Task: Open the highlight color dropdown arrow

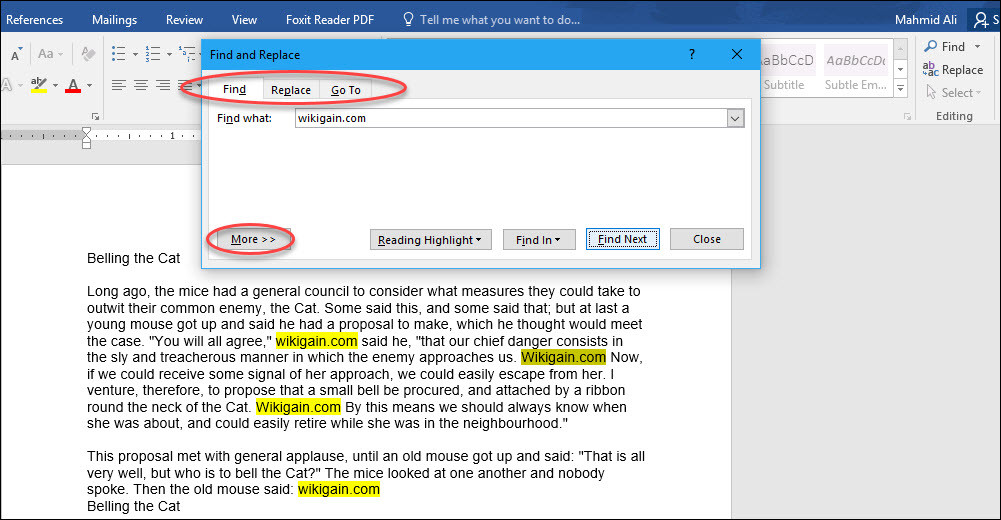Action: (56, 85)
